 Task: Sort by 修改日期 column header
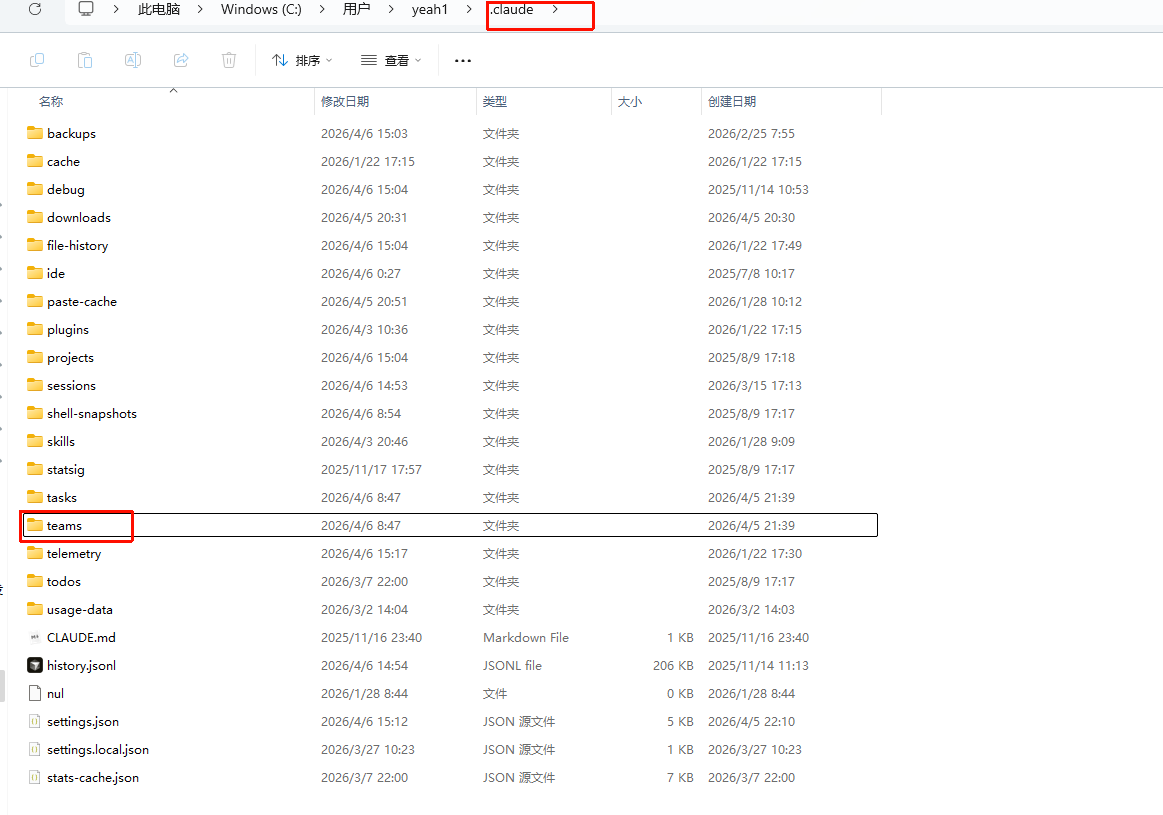(x=345, y=101)
